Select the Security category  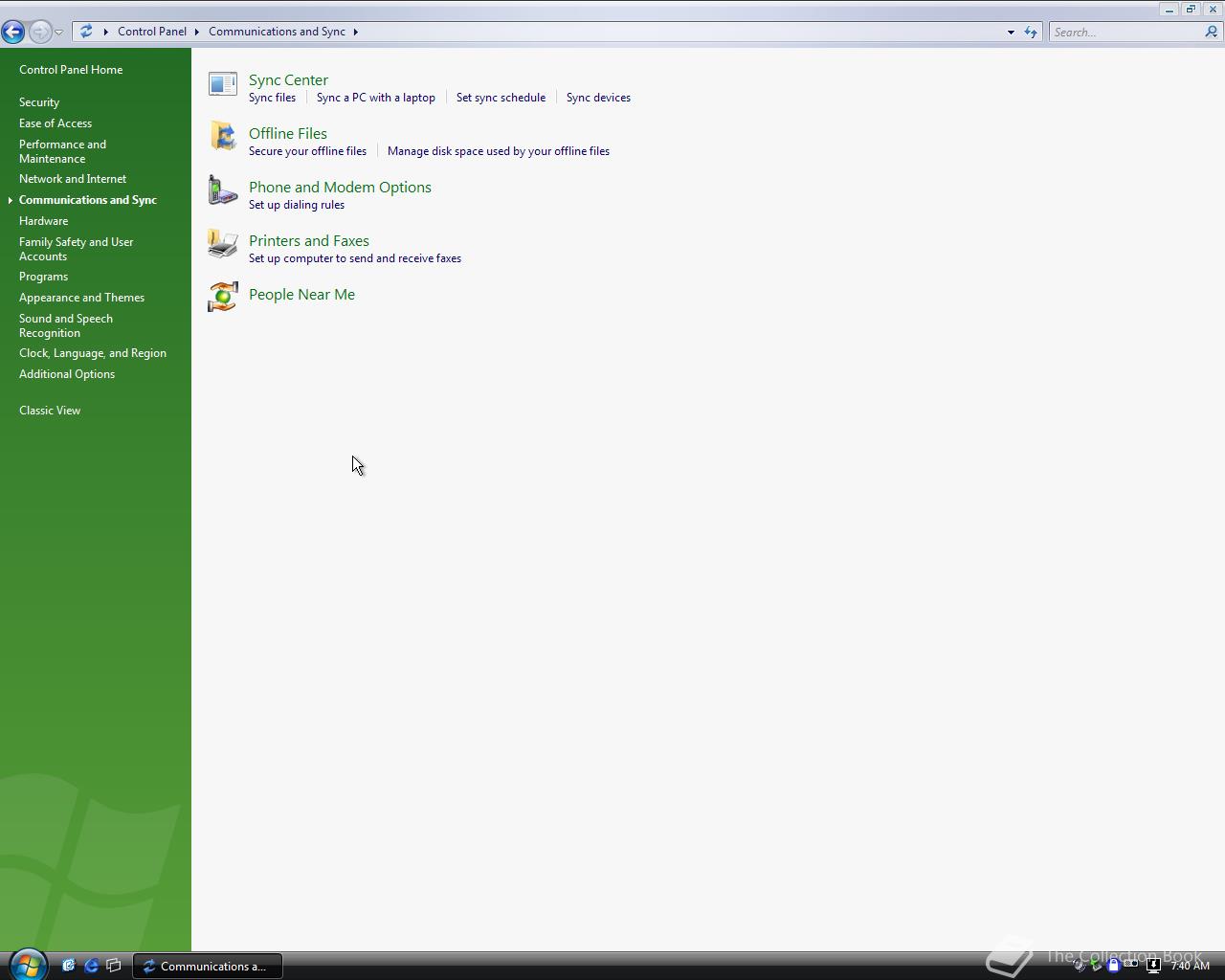(x=39, y=102)
